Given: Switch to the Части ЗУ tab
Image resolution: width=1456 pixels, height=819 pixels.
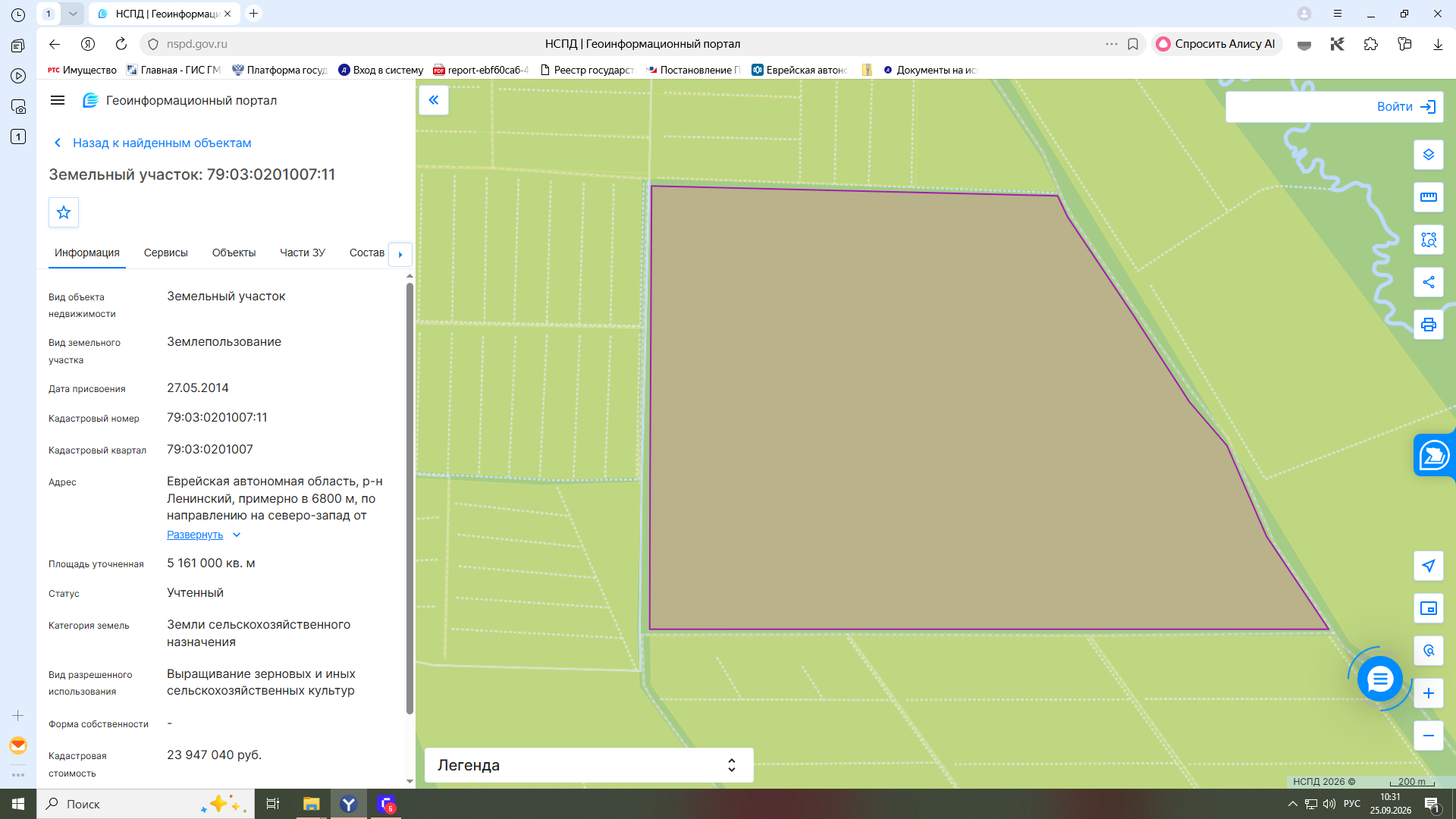Looking at the screenshot, I should click(303, 253).
